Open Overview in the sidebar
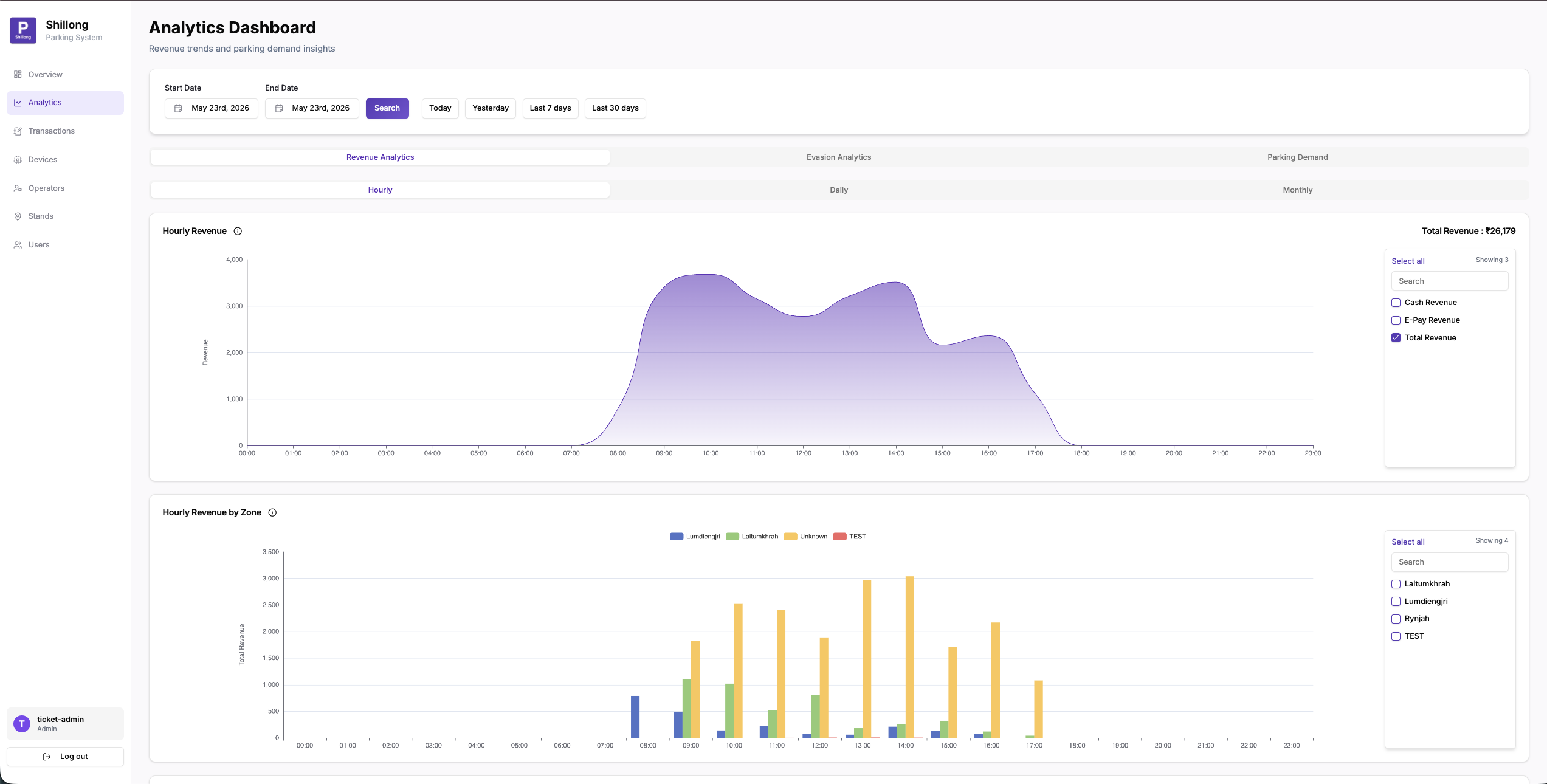 click(x=65, y=74)
